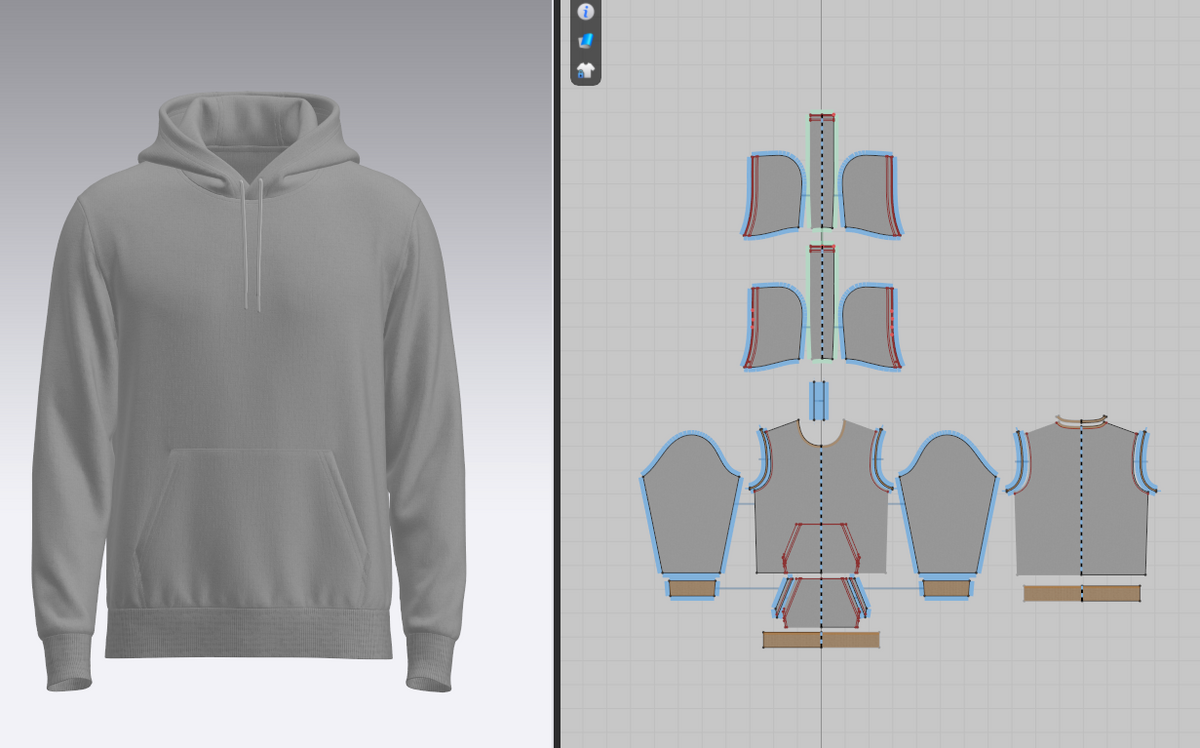Click the locked T-shirt garment icon
This screenshot has width=1200, height=748.
coord(586,71)
